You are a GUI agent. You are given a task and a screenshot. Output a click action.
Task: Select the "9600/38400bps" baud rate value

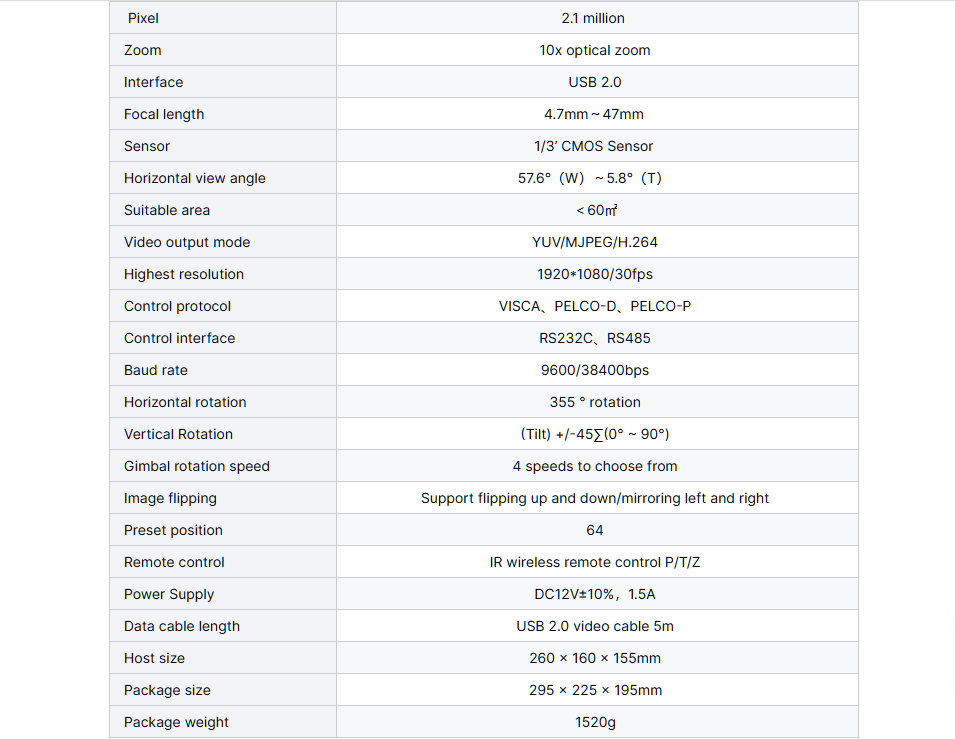pos(595,370)
